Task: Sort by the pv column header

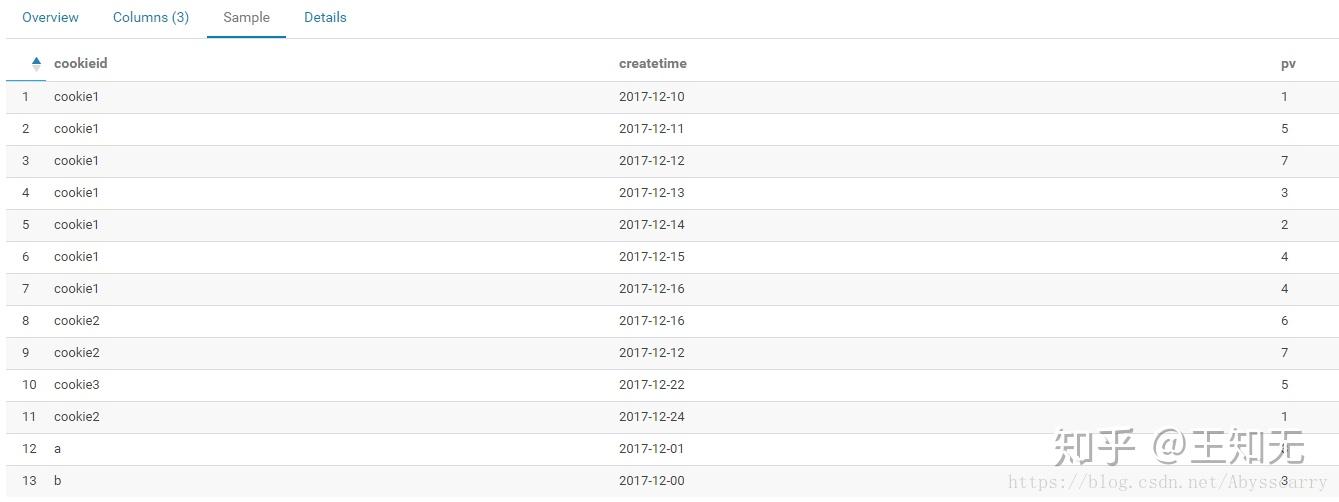Action: (x=1288, y=63)
